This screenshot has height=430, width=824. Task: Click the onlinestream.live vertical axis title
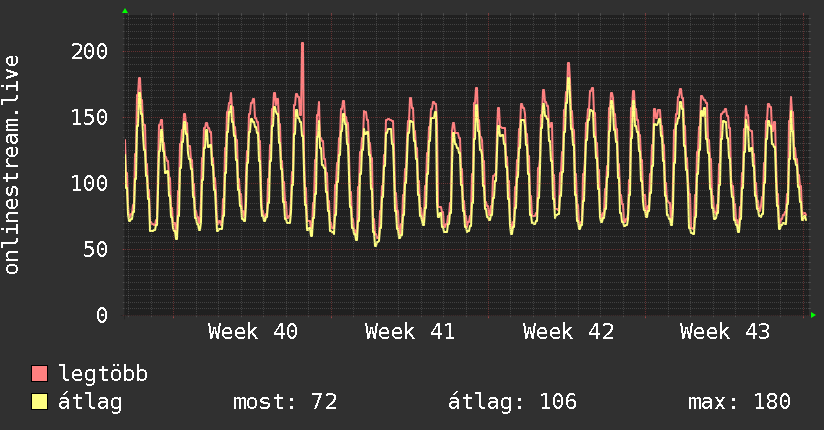[x=11, y=165]
